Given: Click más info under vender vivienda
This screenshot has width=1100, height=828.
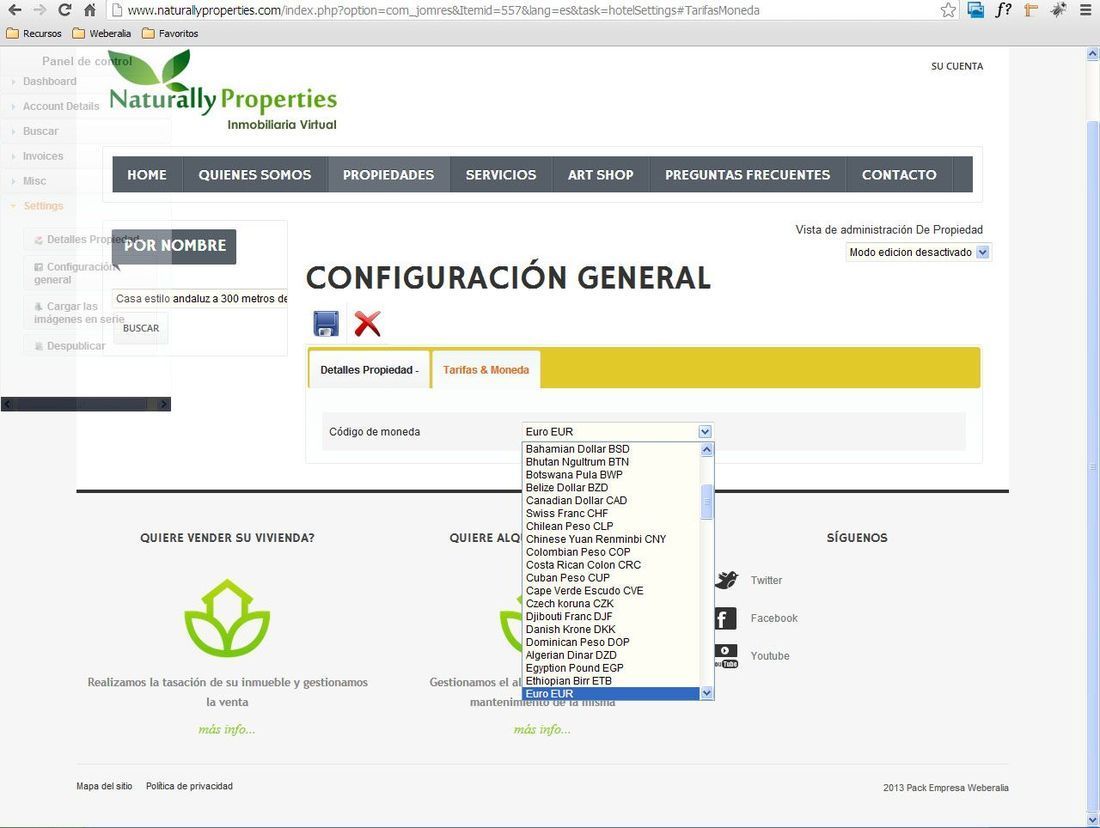Looking at the screenshot, I should click(227, 729).
